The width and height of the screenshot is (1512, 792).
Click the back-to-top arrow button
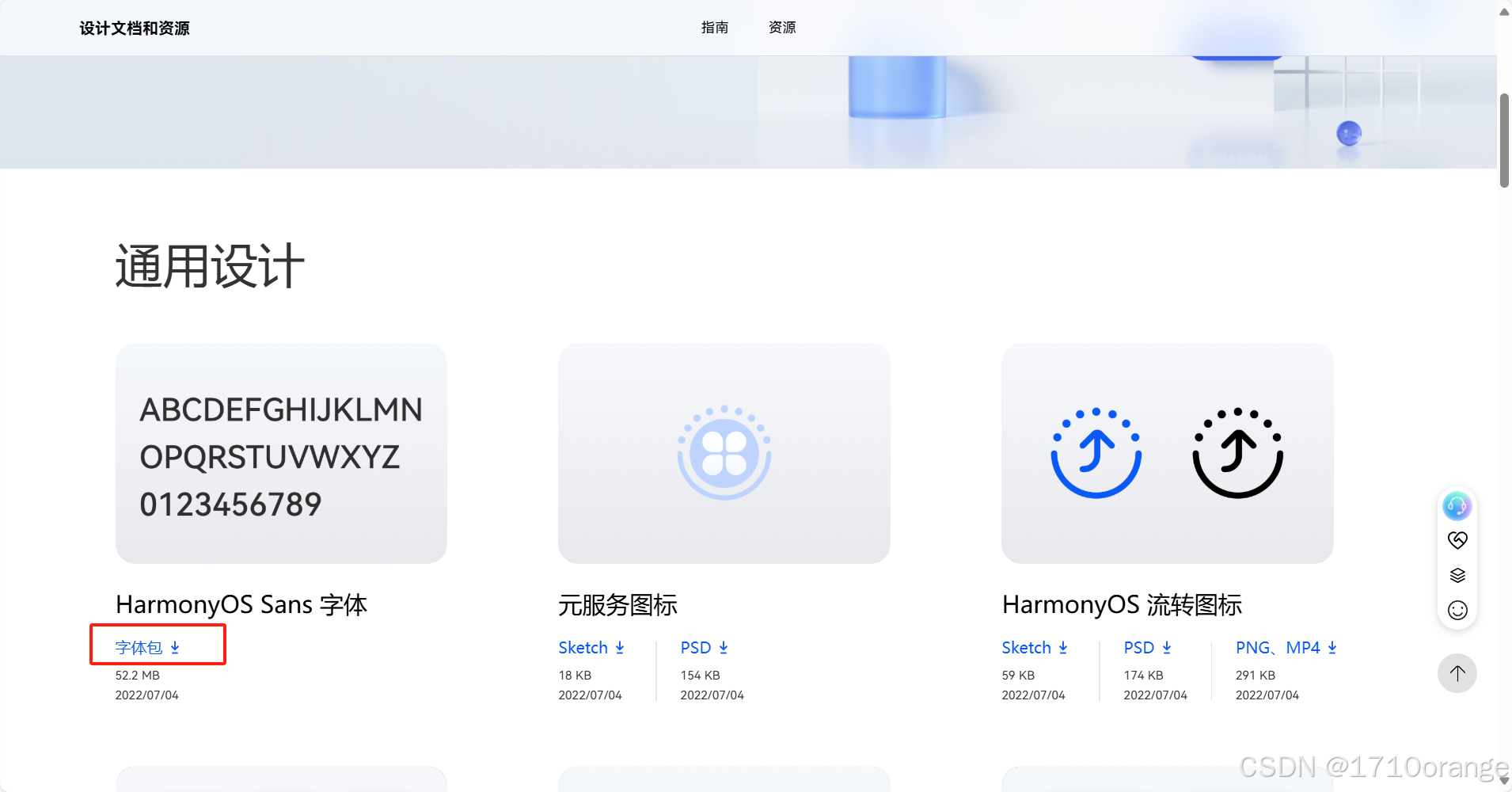(x=1457, y=673)
